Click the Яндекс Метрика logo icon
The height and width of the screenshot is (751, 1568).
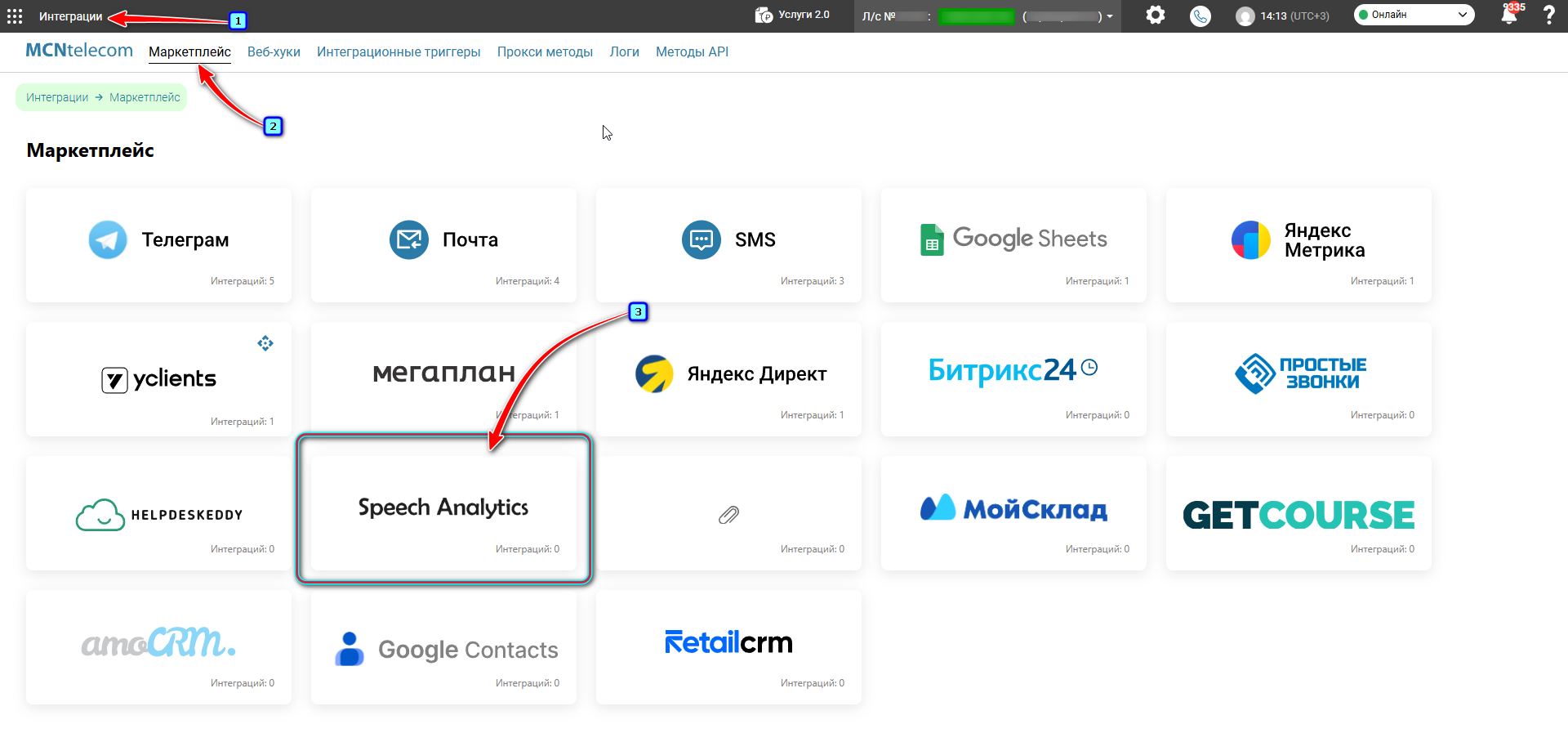click(1251, 239)
